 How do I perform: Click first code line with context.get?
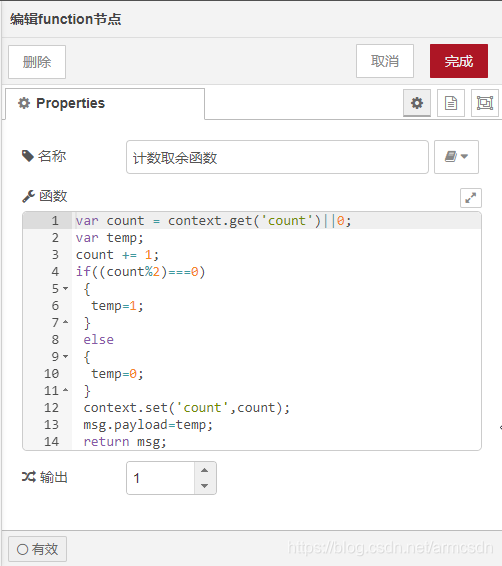(x=213, y=221)
